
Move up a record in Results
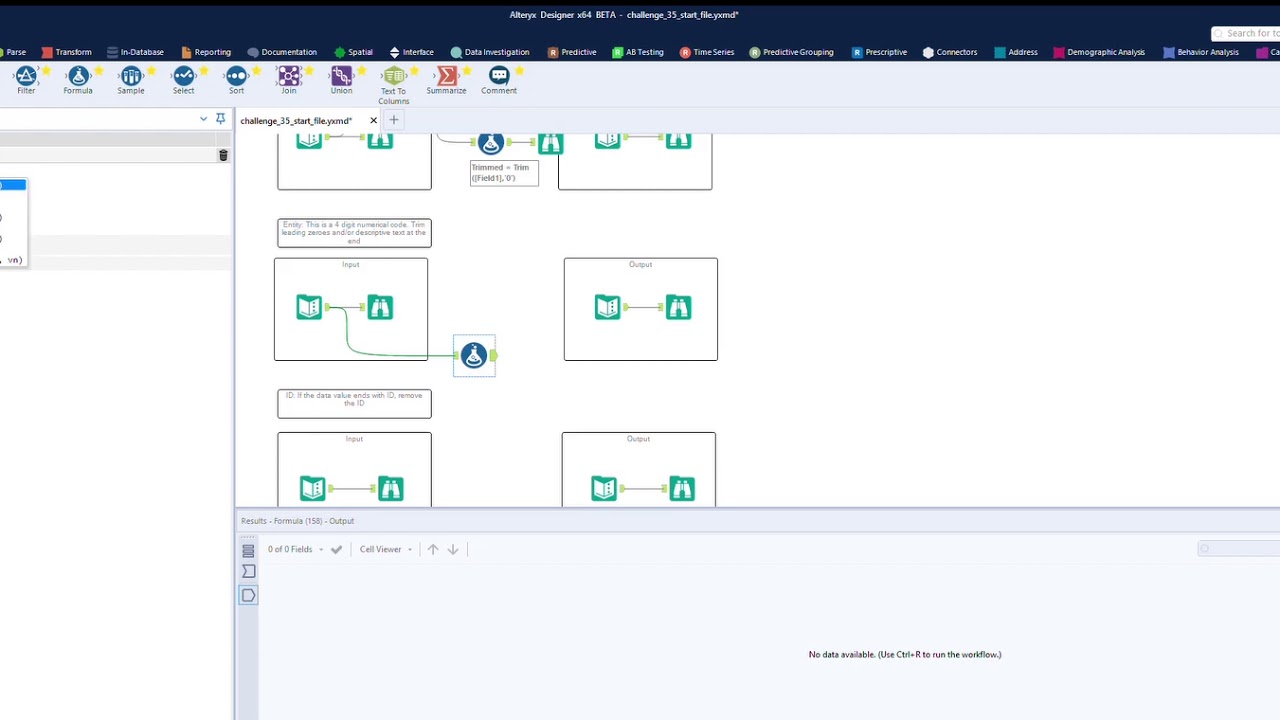tap(433, 549)
